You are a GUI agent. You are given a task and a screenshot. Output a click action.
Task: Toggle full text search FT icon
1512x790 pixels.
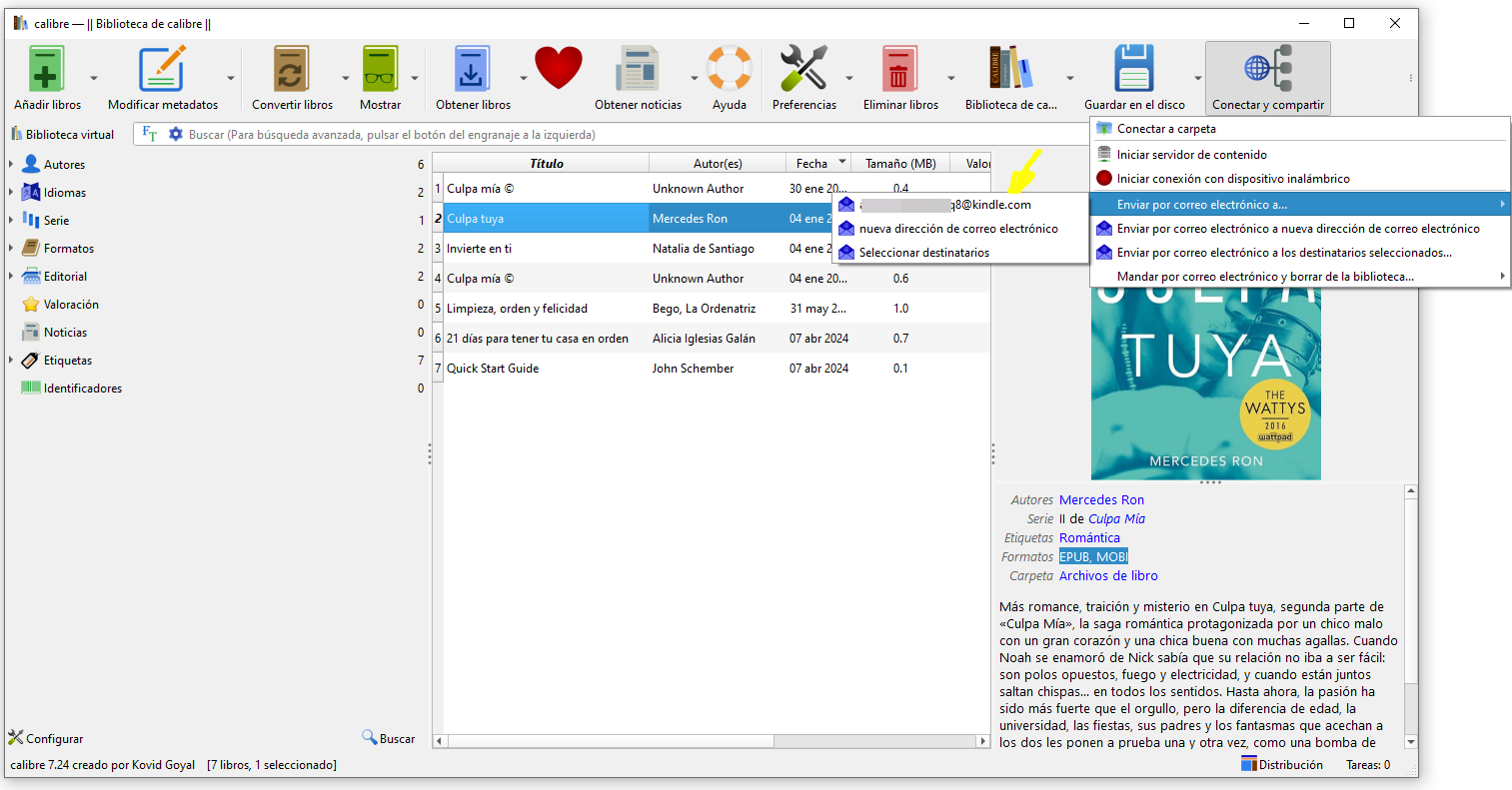[150, 134]
